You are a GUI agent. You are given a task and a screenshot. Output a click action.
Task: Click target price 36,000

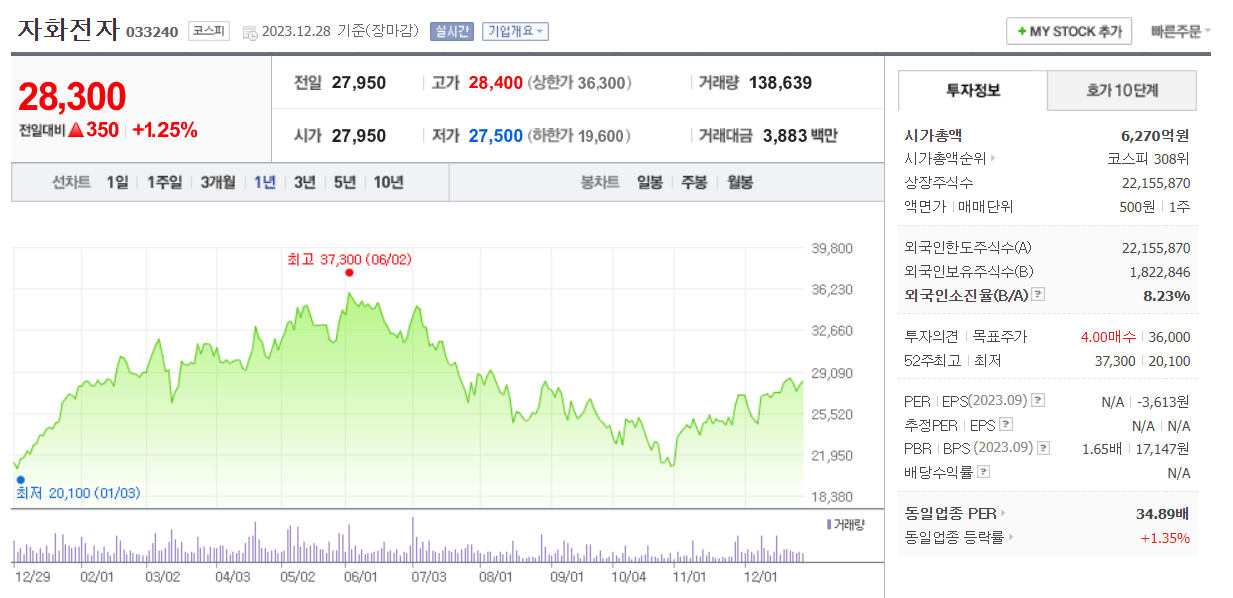point(1170,337)
